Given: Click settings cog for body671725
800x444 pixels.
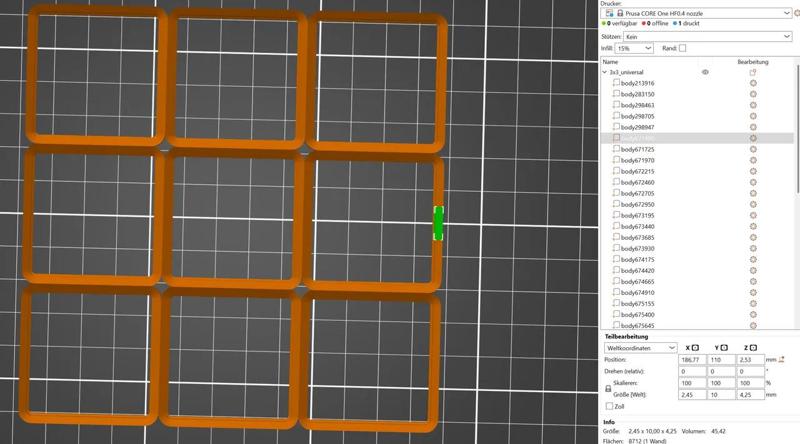Looking at the screenshot, I should [753, 150].
